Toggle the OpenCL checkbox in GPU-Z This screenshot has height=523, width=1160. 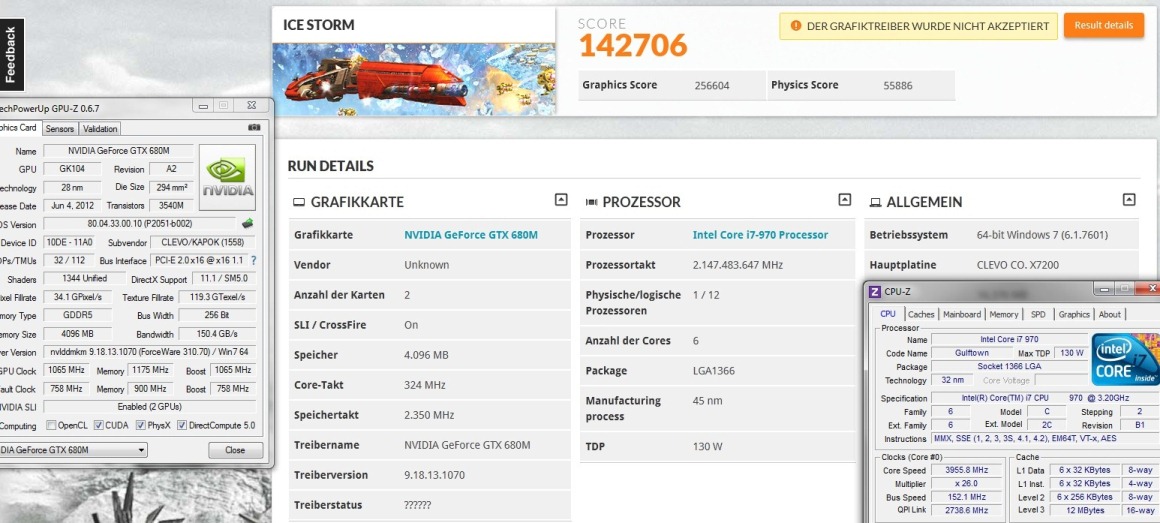[51, 425]
